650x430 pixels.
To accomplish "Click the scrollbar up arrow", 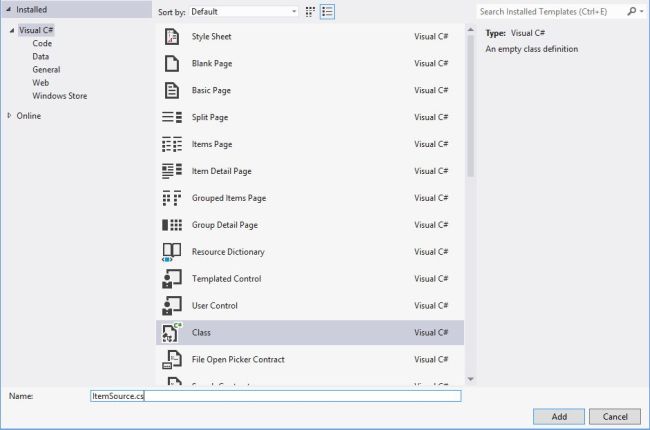I will pyautogui.click(x=471, y=30).
